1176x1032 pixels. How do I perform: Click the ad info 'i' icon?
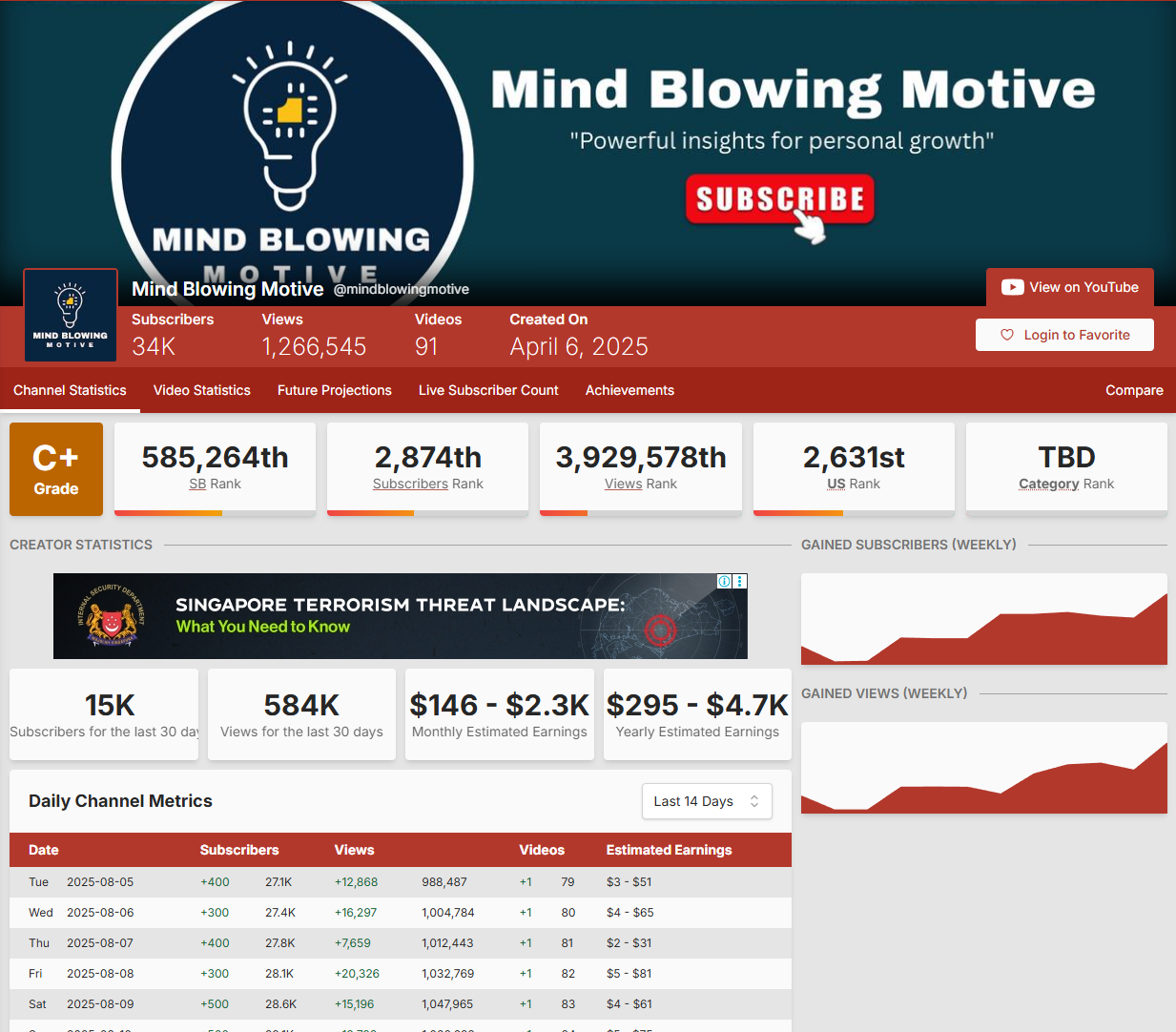725,581
